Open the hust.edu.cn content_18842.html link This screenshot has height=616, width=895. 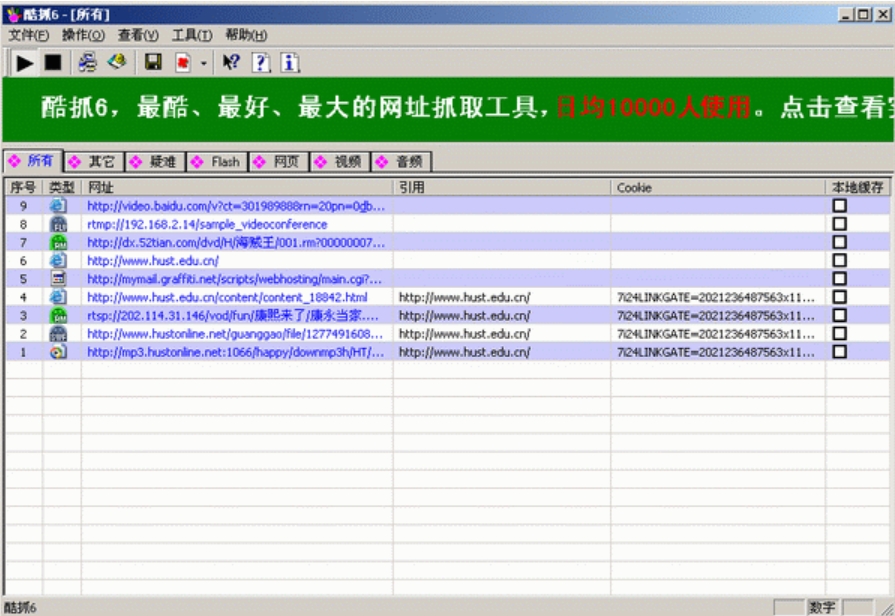pos(227,297)
